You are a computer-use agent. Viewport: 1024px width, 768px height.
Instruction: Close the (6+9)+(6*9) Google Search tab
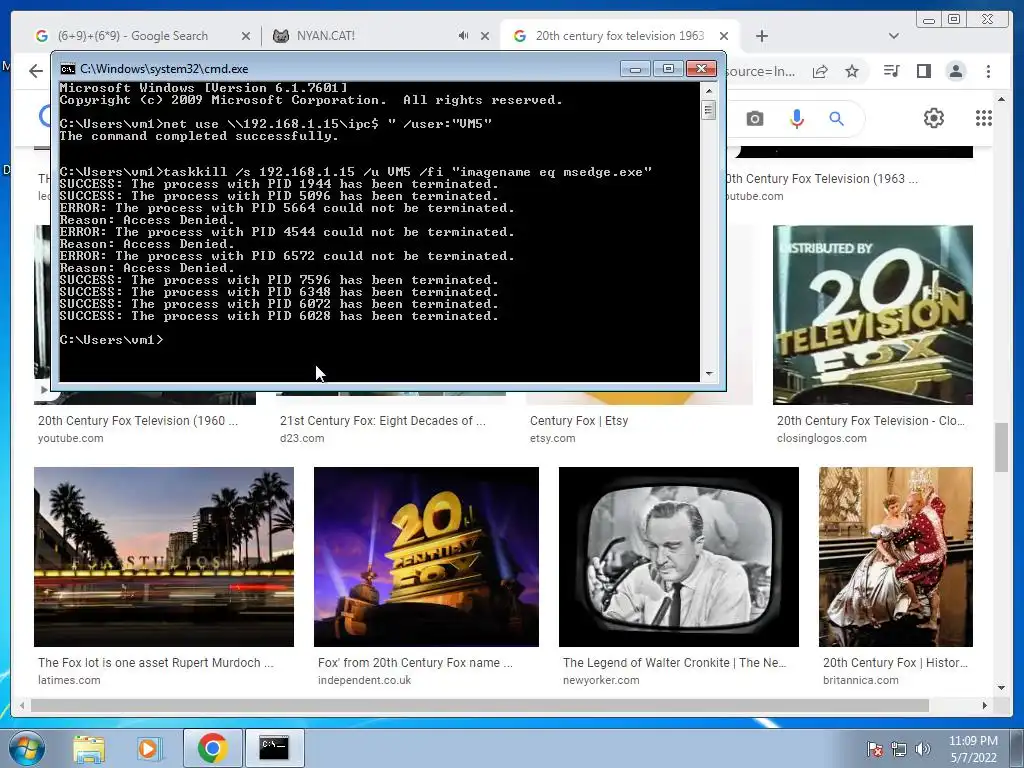tap(246, 36)
